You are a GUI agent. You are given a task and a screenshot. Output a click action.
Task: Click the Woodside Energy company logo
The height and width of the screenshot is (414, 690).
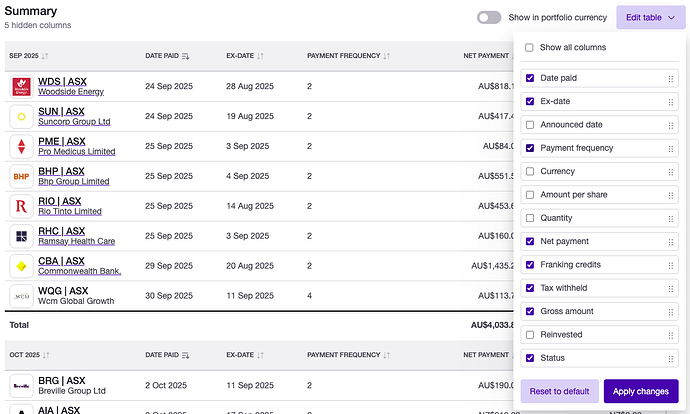22,87
